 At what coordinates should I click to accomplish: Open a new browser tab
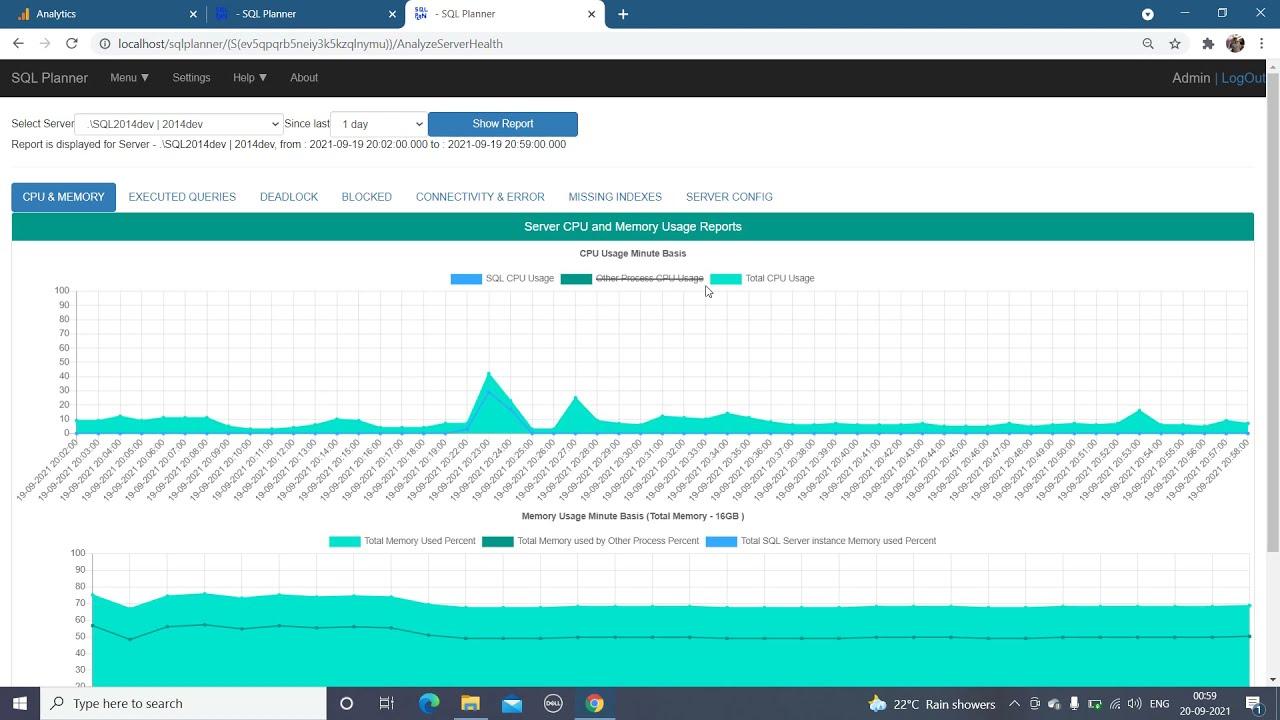click(x=623, y=14)
